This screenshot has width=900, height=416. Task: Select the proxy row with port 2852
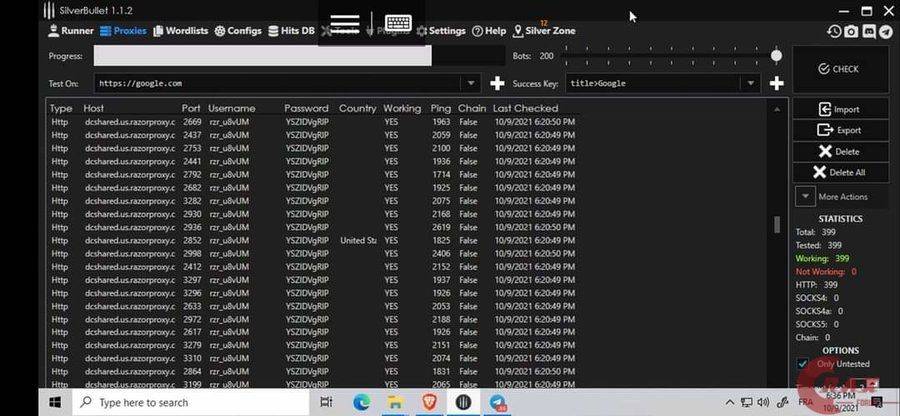point(313,240)
